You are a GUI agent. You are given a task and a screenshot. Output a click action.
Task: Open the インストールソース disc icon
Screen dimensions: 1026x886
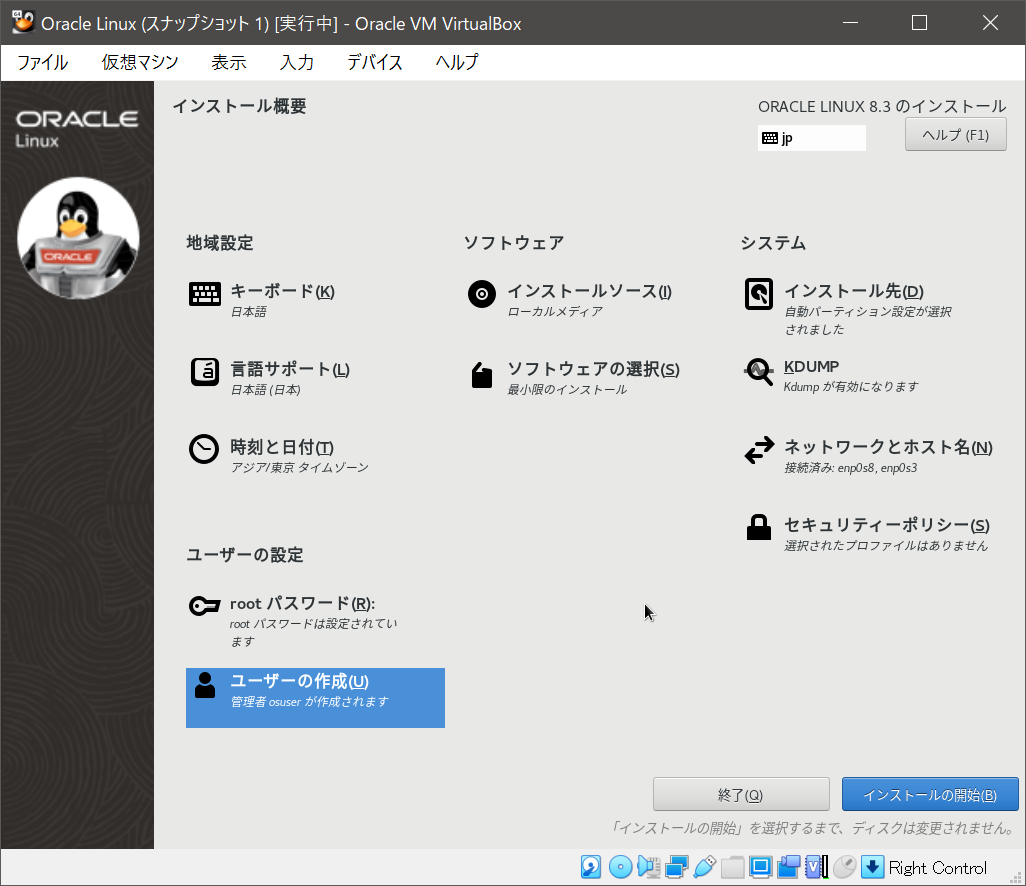tap(482, 294)
